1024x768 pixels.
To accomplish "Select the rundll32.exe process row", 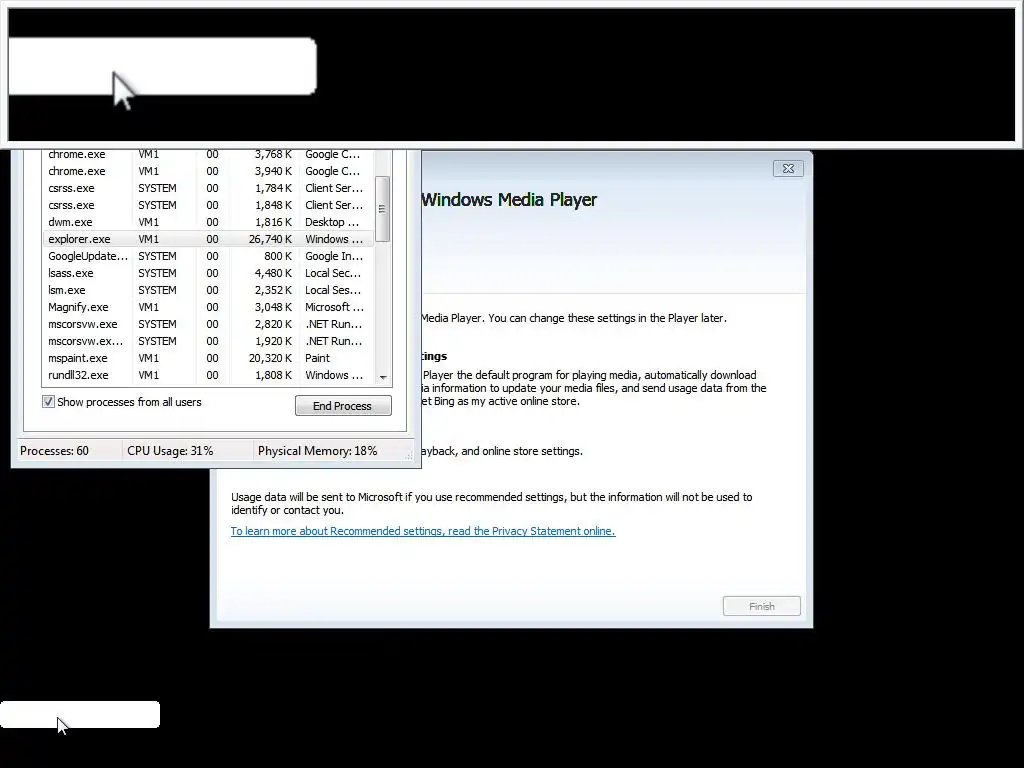I will click(x=209, y=375).
